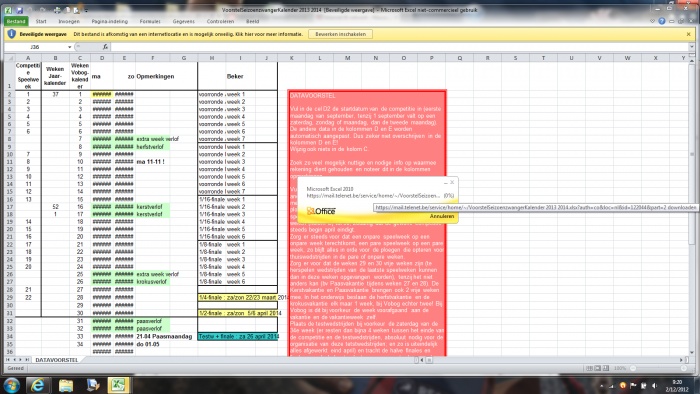Expand the Quick Access Toolbar customize arrow
The height and width of the screenshot is (394, 700).
tap(86, 10)
